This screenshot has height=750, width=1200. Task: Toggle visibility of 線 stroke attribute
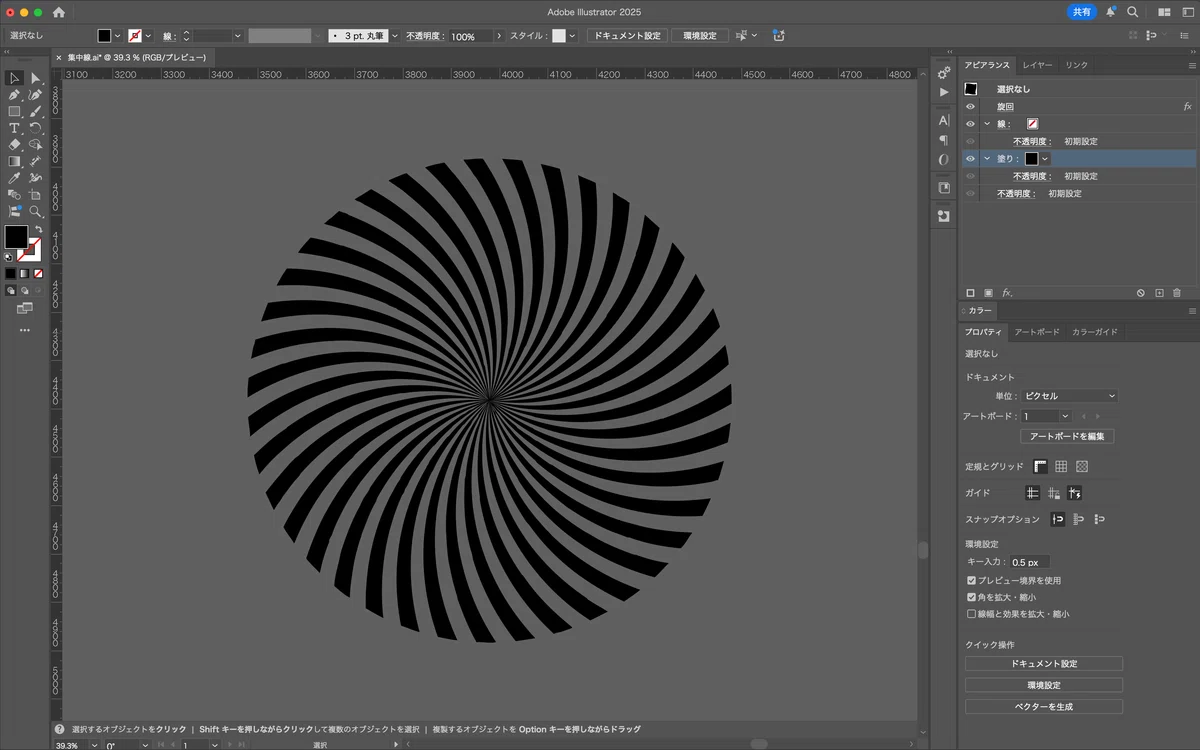coord(970,124)
